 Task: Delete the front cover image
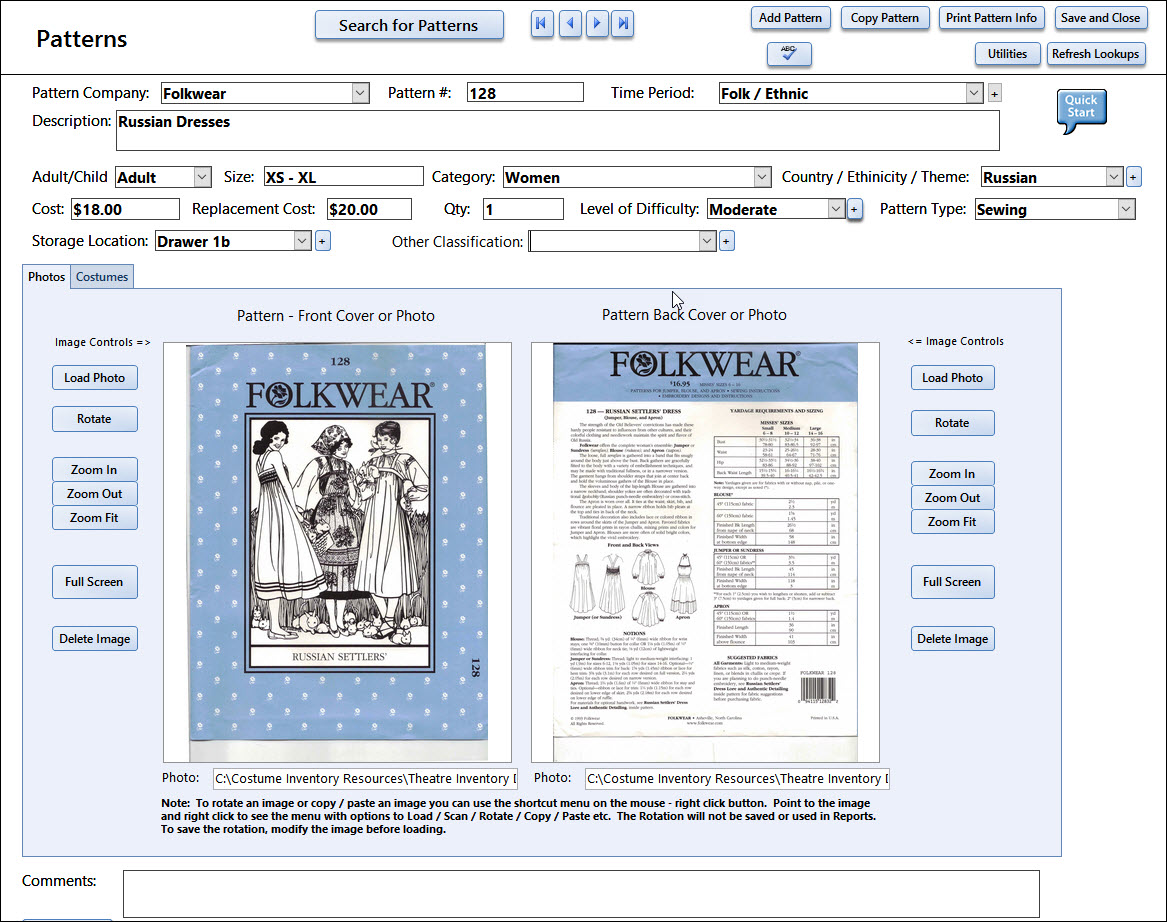click(95, 638)
